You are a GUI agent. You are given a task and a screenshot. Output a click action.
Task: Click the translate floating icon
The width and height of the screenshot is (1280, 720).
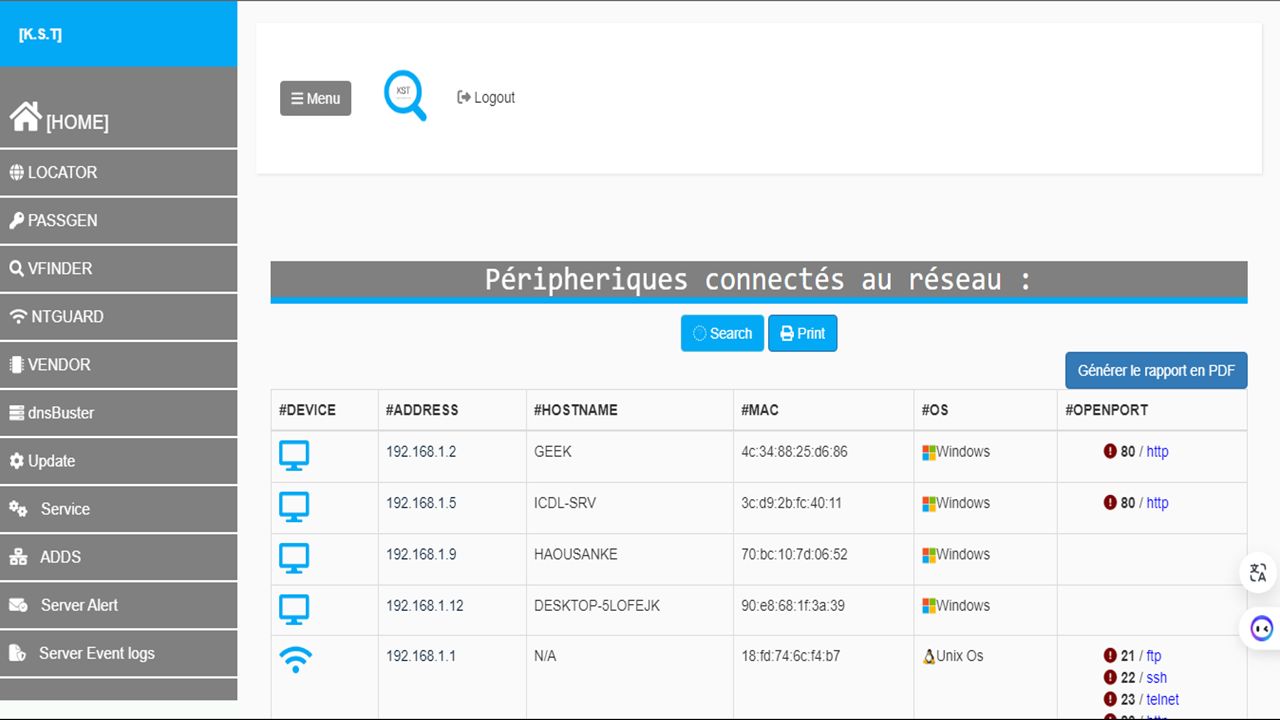[1259, 572]
